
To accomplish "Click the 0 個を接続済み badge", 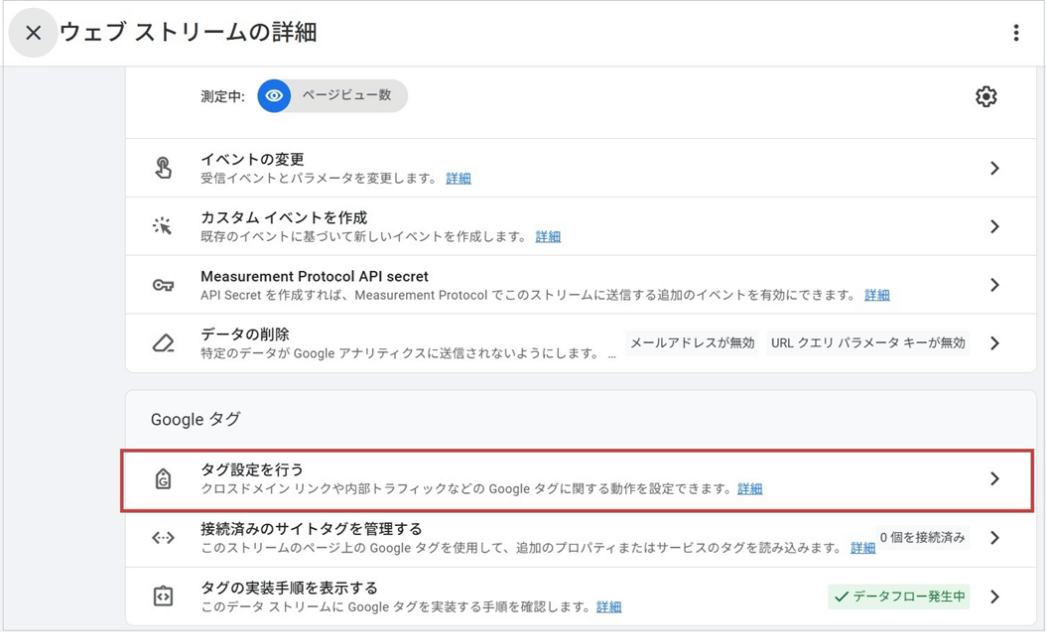I will coord(922,537).
